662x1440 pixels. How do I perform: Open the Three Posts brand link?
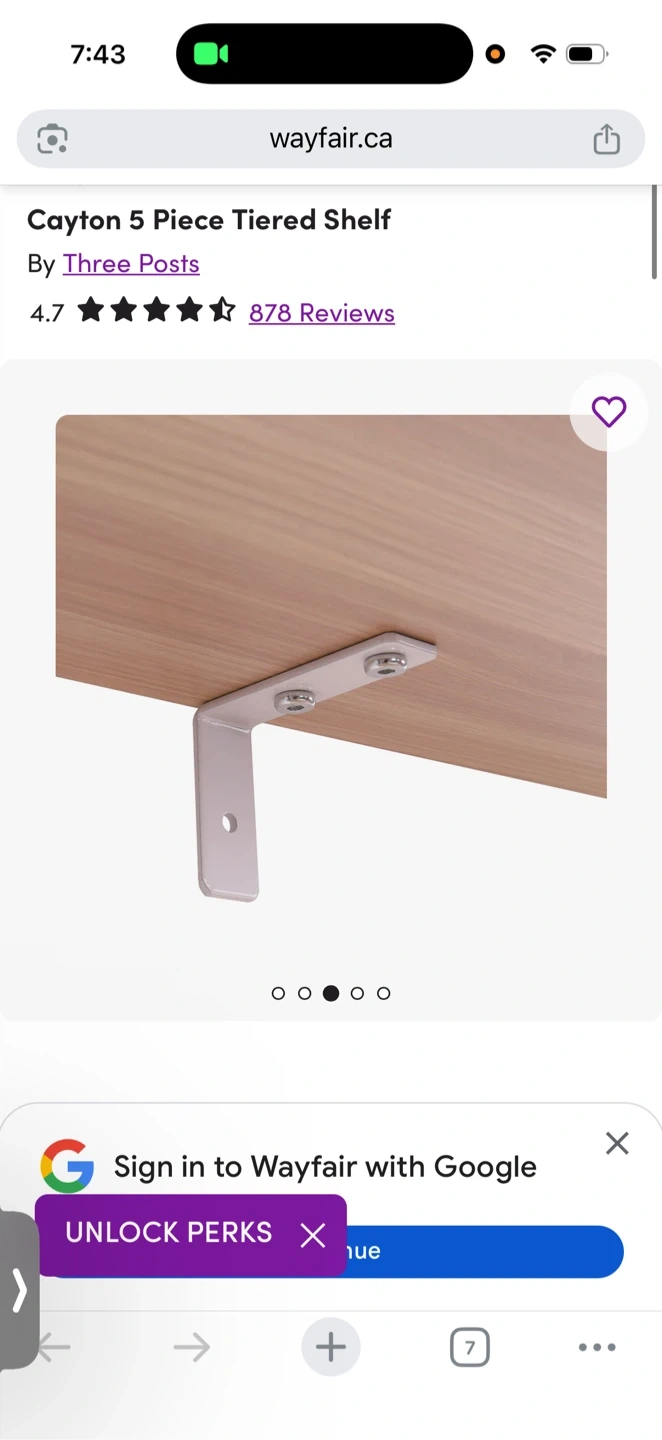(x=131, y=263)
